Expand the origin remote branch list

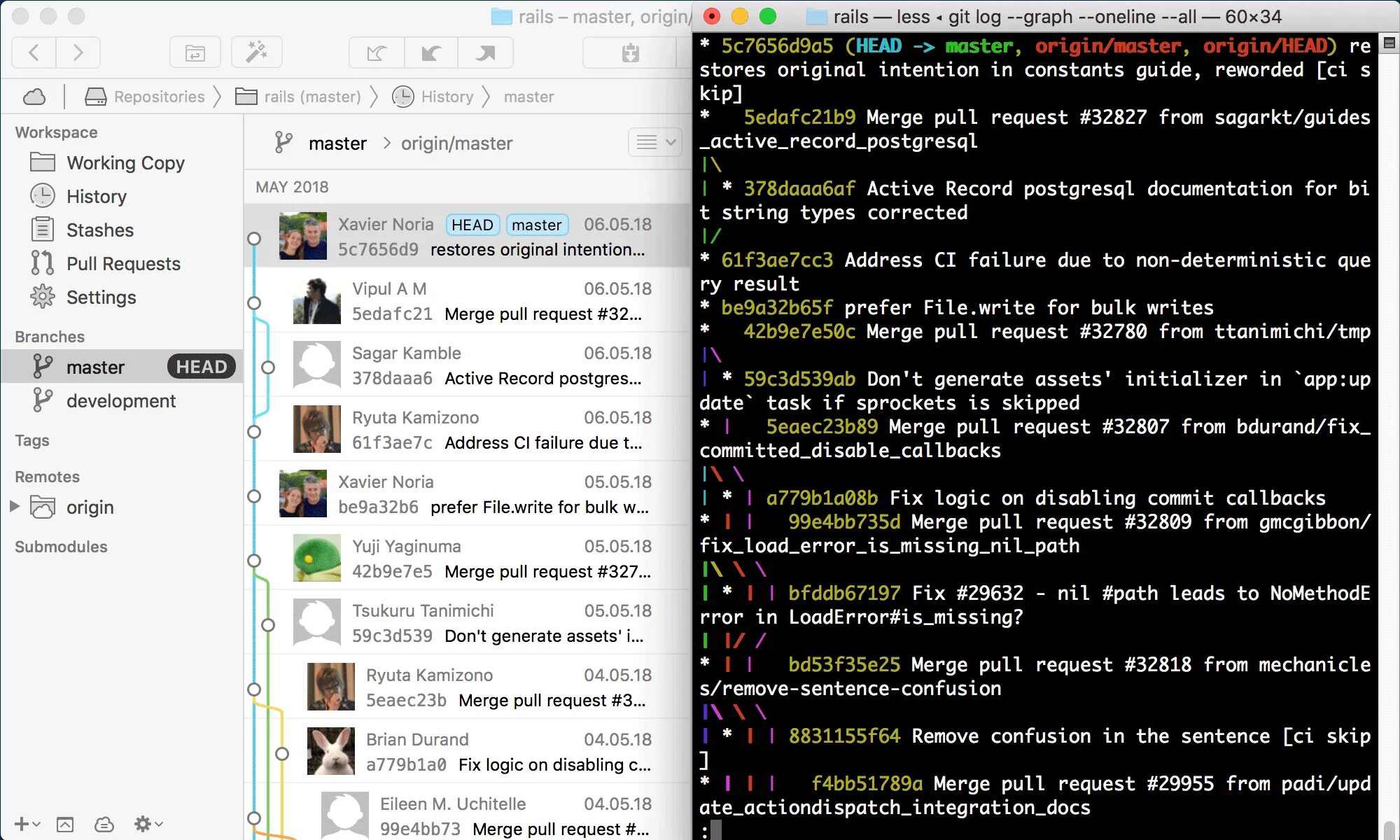pos(14,507)
